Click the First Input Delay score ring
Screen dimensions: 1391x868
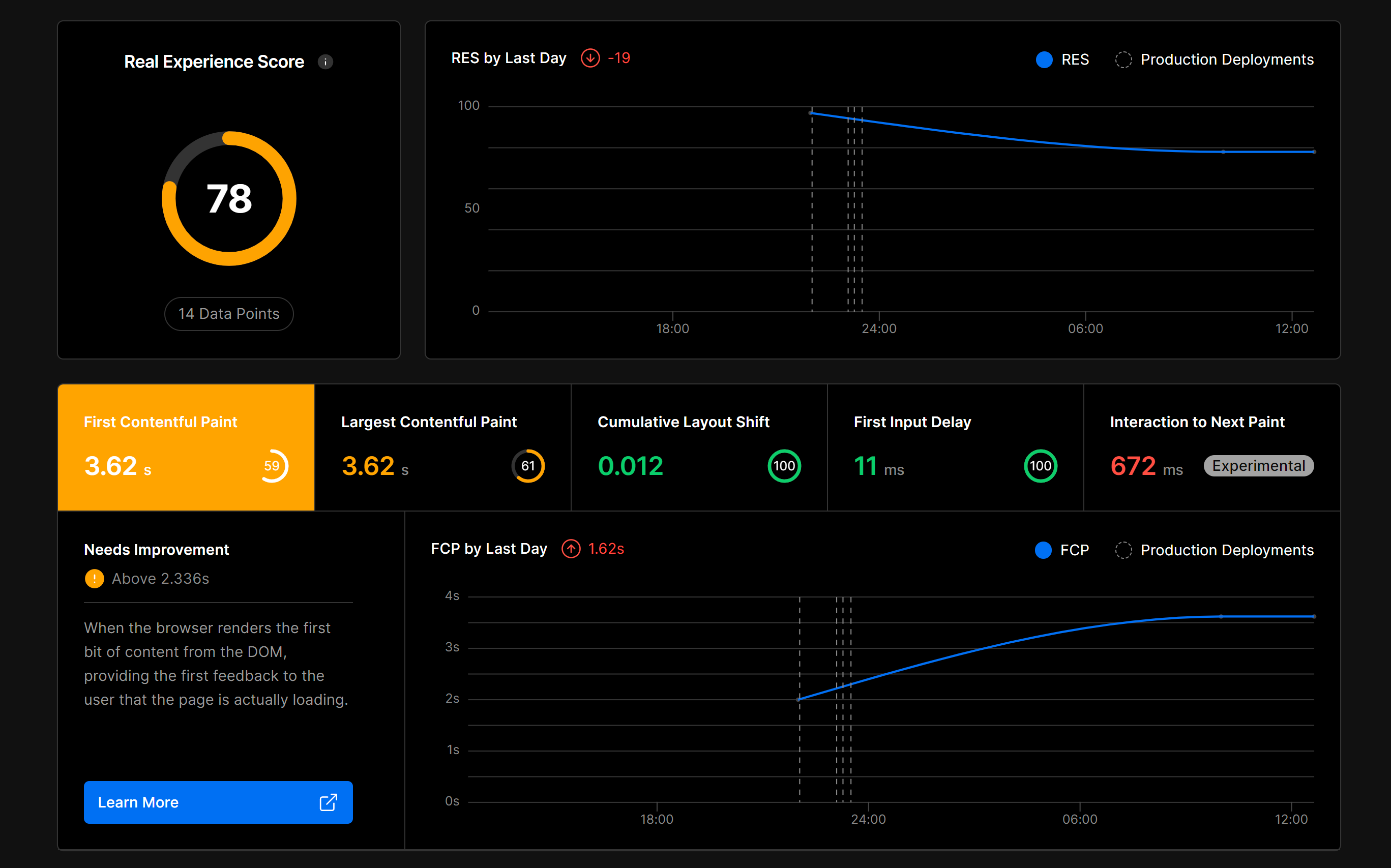[1040, 466]
